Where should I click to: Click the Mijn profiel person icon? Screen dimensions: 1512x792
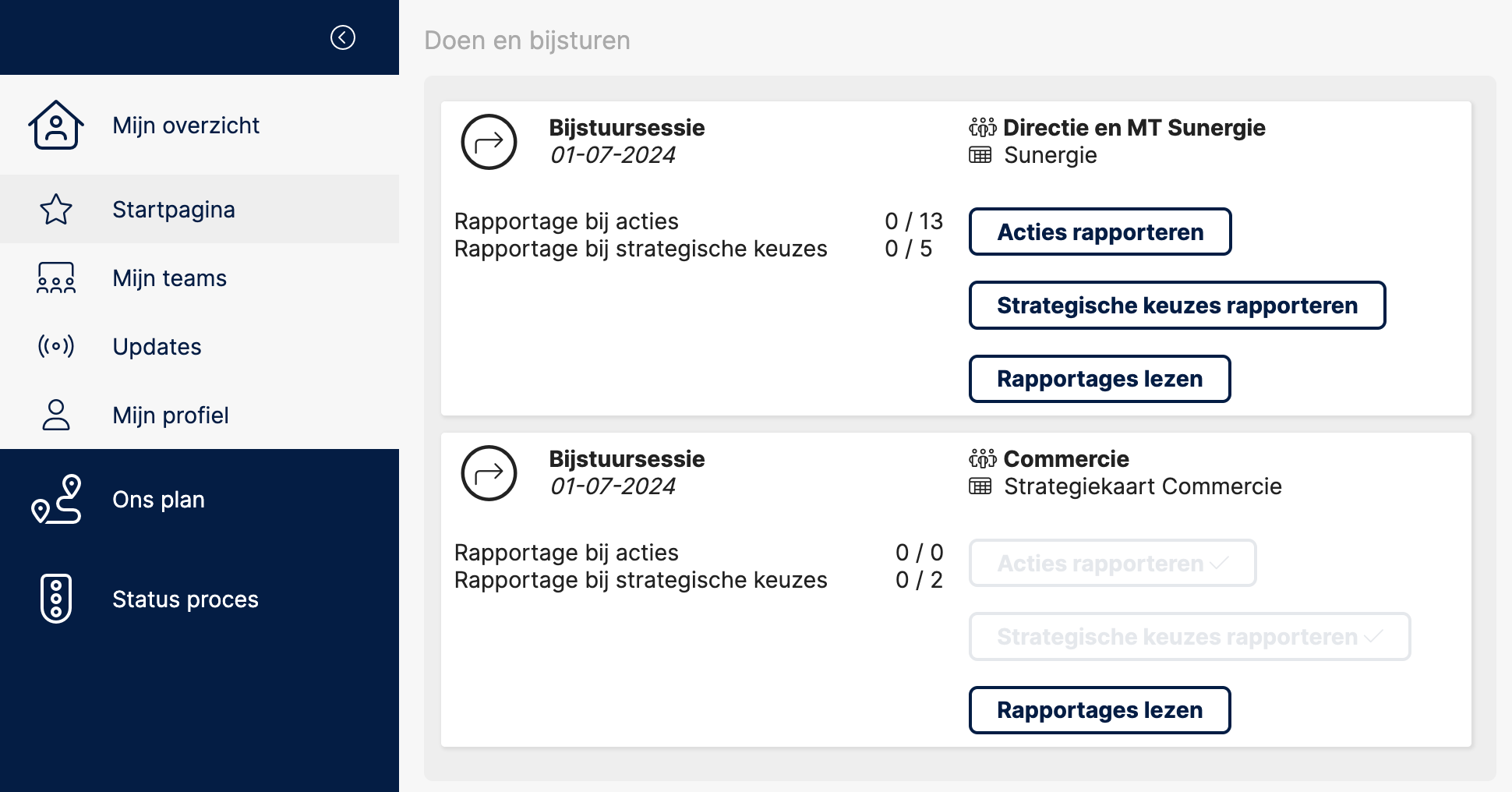(56, 415)
